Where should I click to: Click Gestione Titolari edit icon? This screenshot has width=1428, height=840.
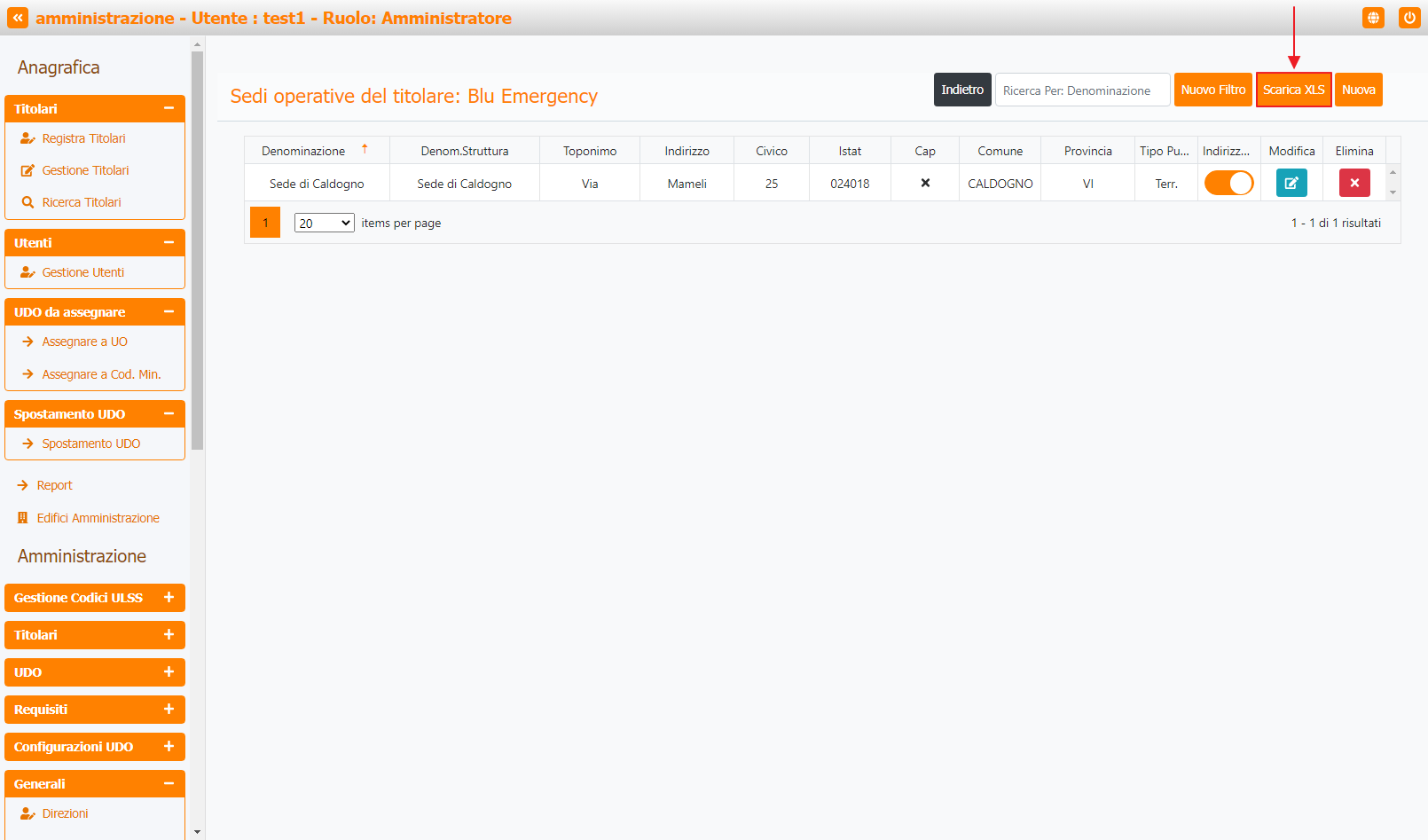(27, 170)
